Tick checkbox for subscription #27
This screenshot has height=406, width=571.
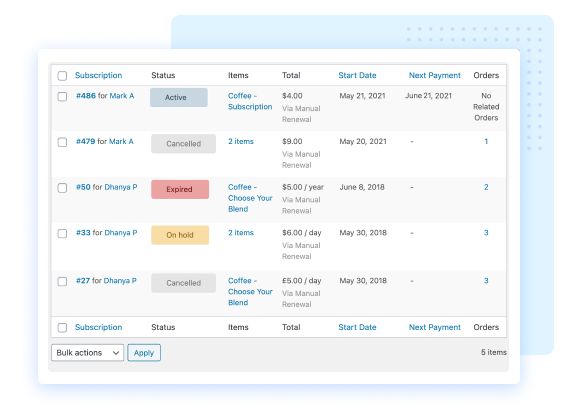pos(62,281)
